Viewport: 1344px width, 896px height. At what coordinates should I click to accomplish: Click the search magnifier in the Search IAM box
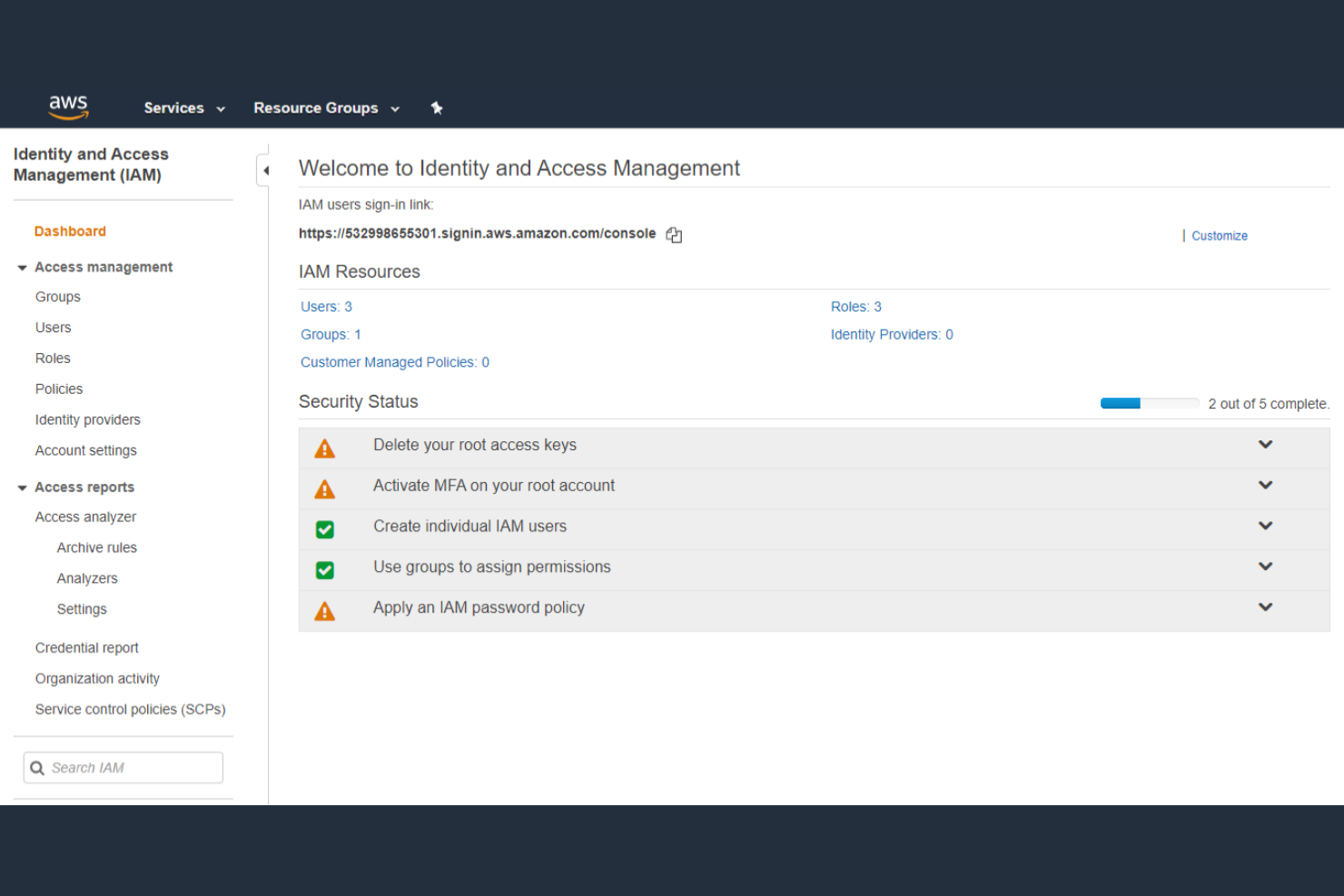pos(37,767)
